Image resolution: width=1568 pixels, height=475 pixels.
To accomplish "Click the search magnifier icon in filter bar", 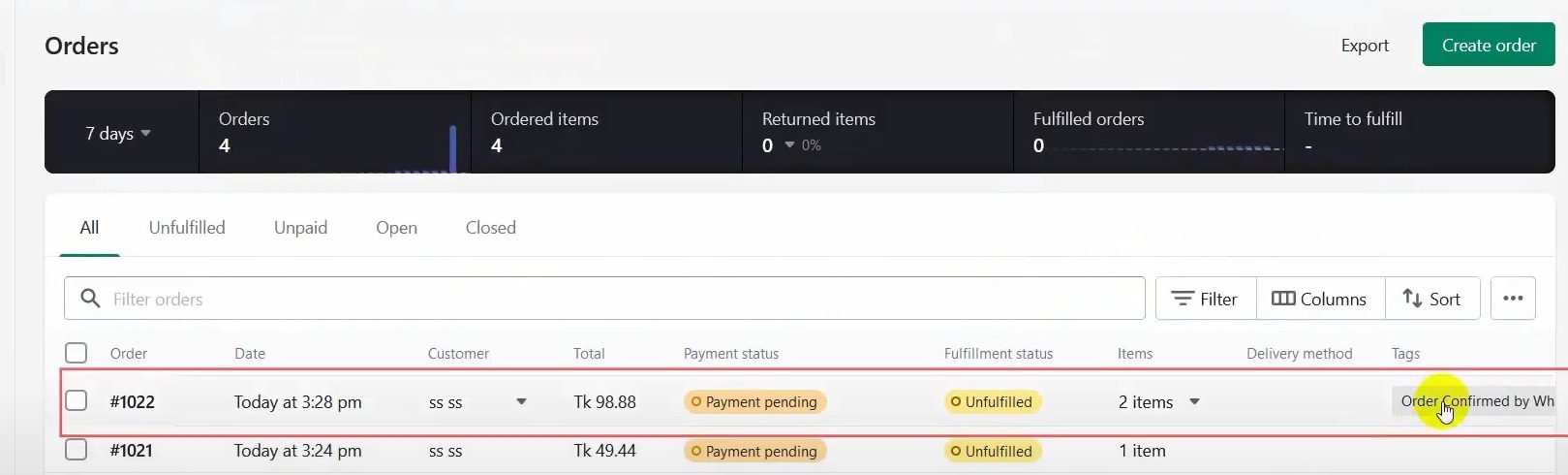I will [x=90, y=299].
